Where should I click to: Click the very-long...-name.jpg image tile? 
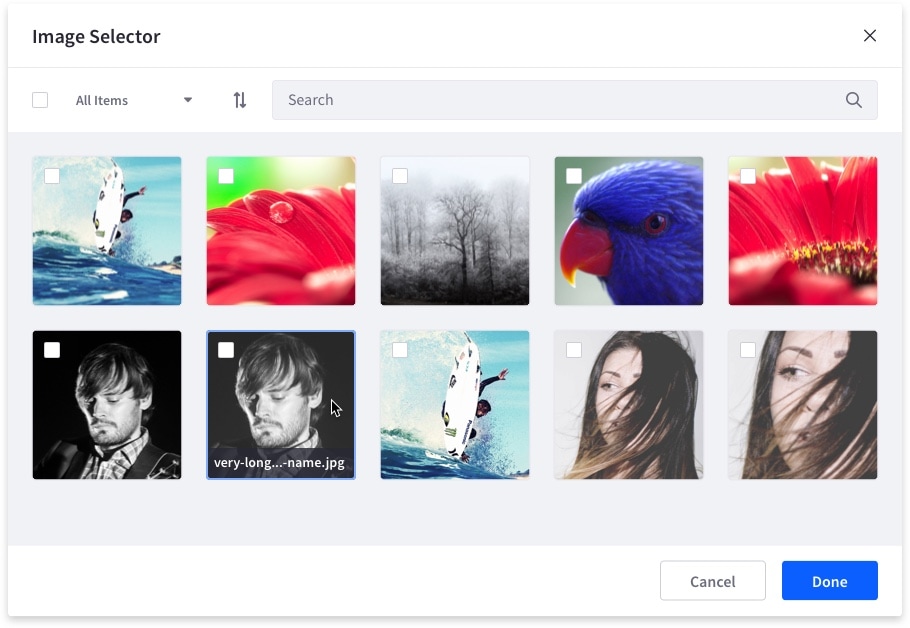[281, 405]
